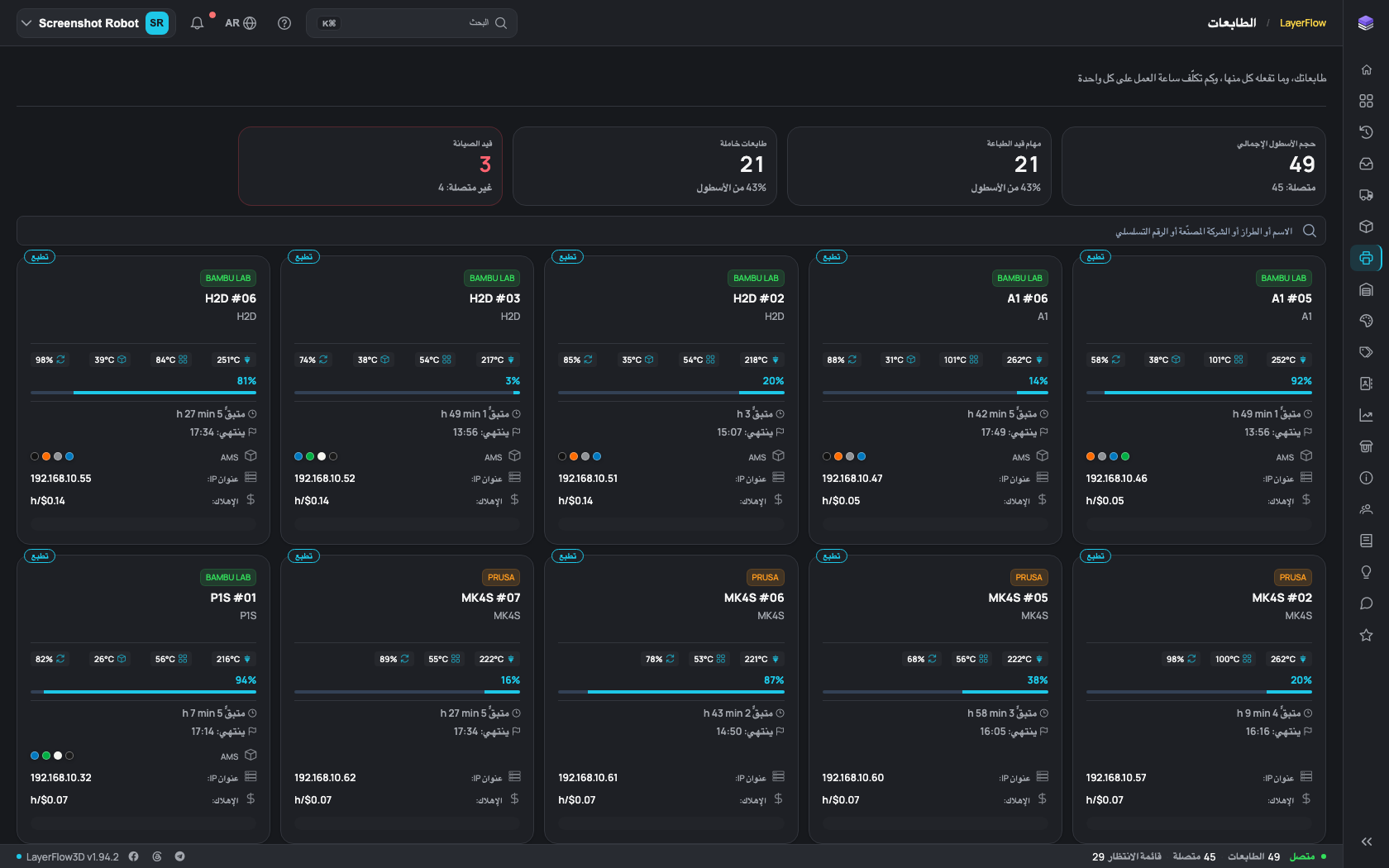Open the analytics chart sidebar icon
This screenshot has width=1389, height=868.
click(x=1366, y=415)
